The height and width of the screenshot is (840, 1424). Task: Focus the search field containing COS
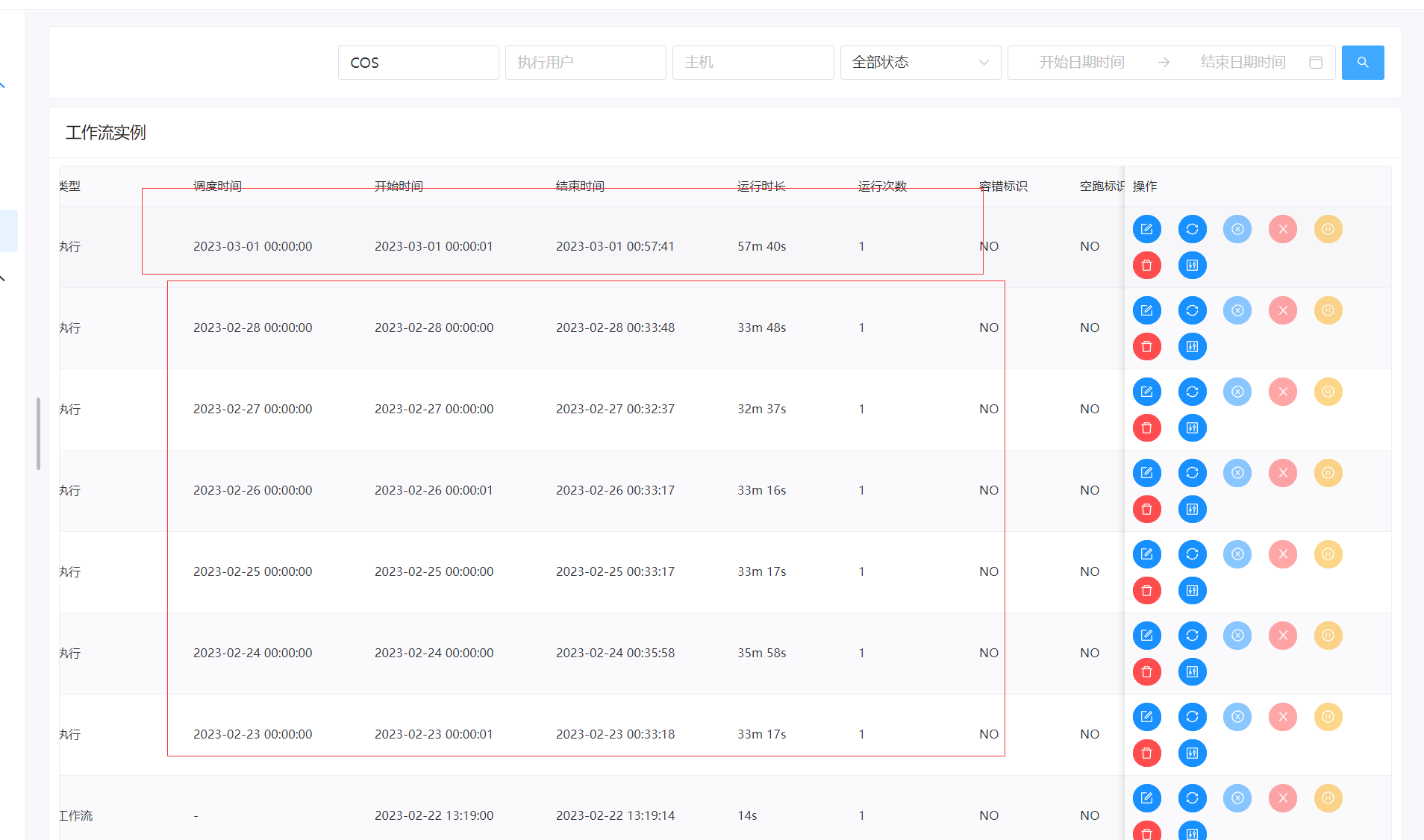(418, 63)
